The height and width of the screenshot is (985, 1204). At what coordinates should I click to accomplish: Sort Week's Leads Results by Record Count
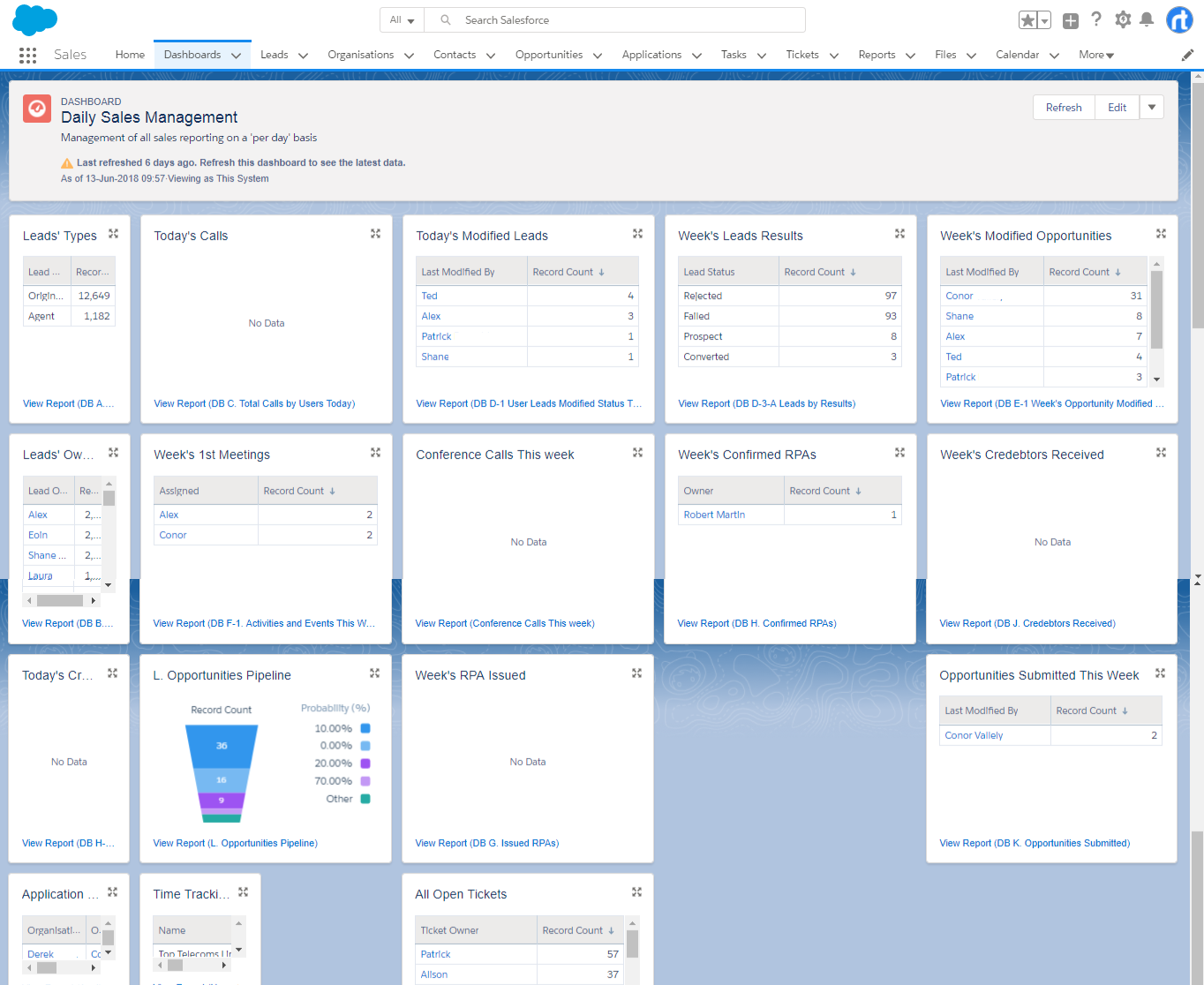[820, 272]
